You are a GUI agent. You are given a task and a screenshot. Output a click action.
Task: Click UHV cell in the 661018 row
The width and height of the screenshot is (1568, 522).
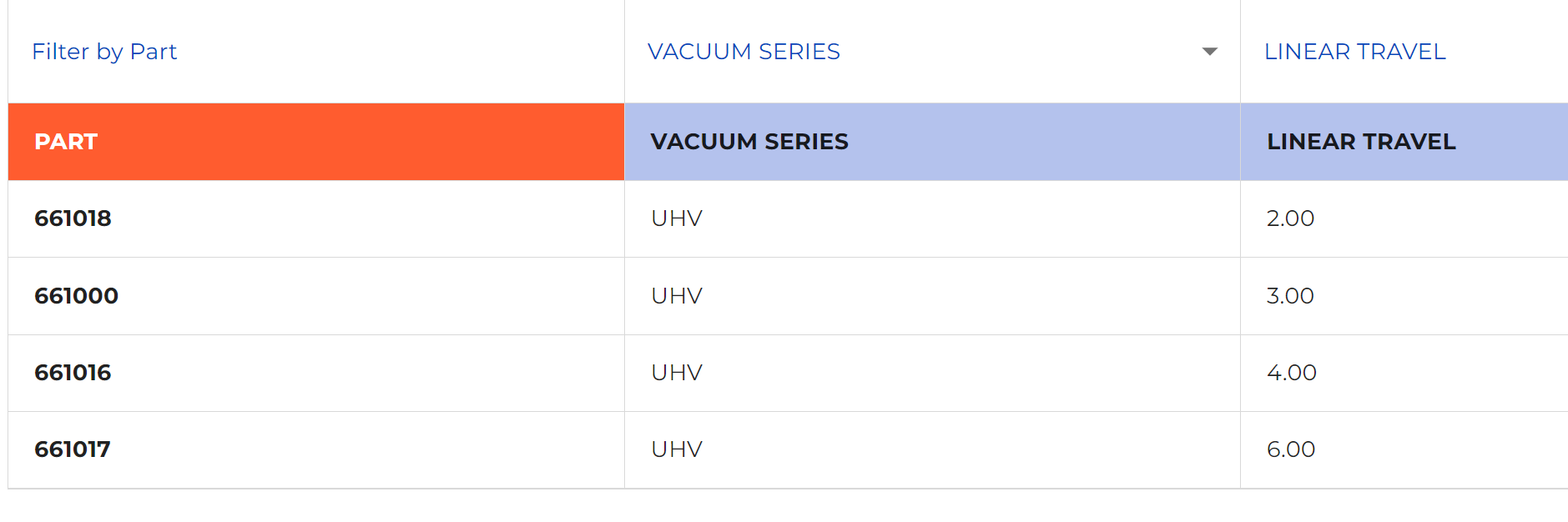tap(676, 218)
